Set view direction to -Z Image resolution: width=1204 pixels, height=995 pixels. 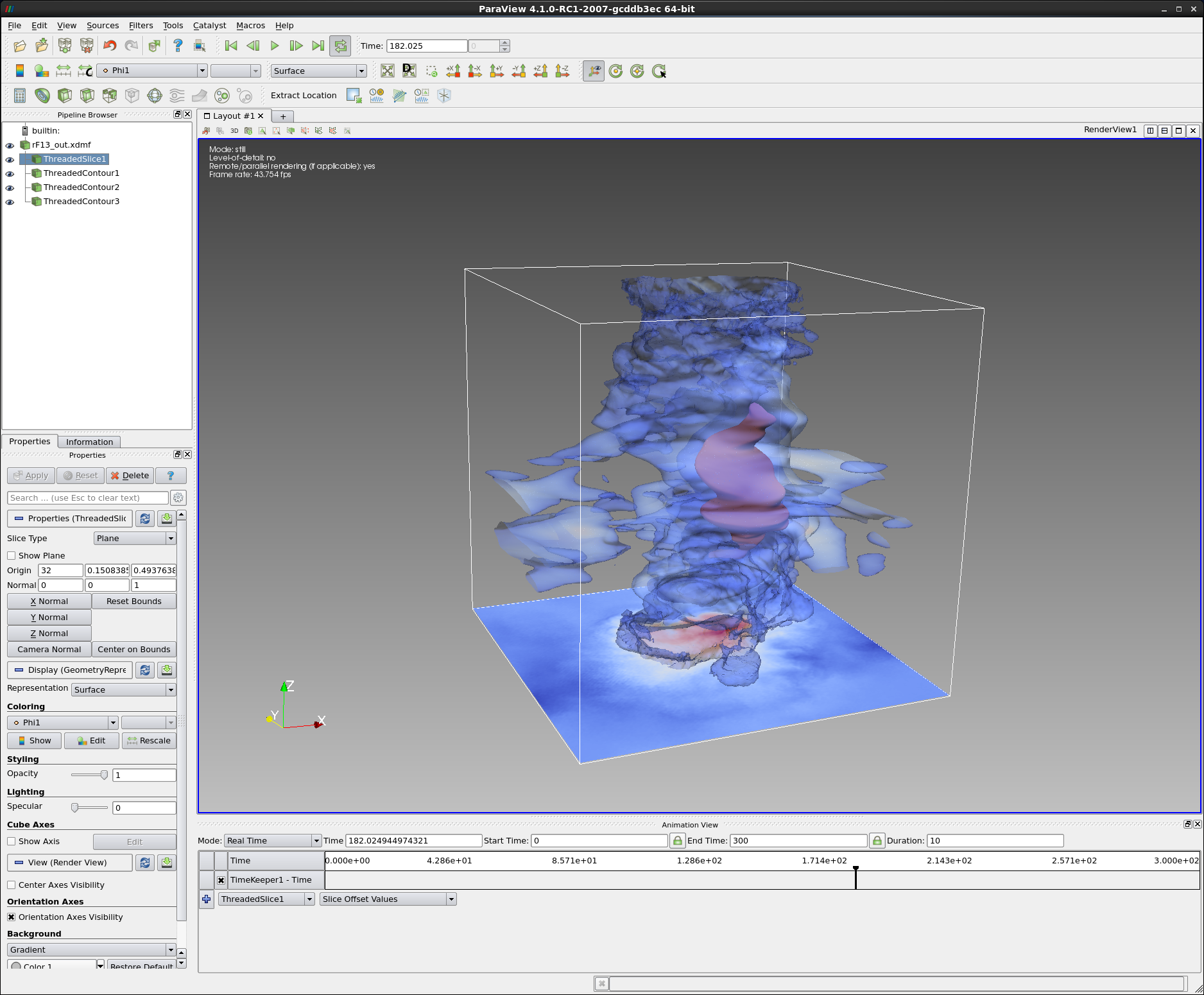[562, 71]
